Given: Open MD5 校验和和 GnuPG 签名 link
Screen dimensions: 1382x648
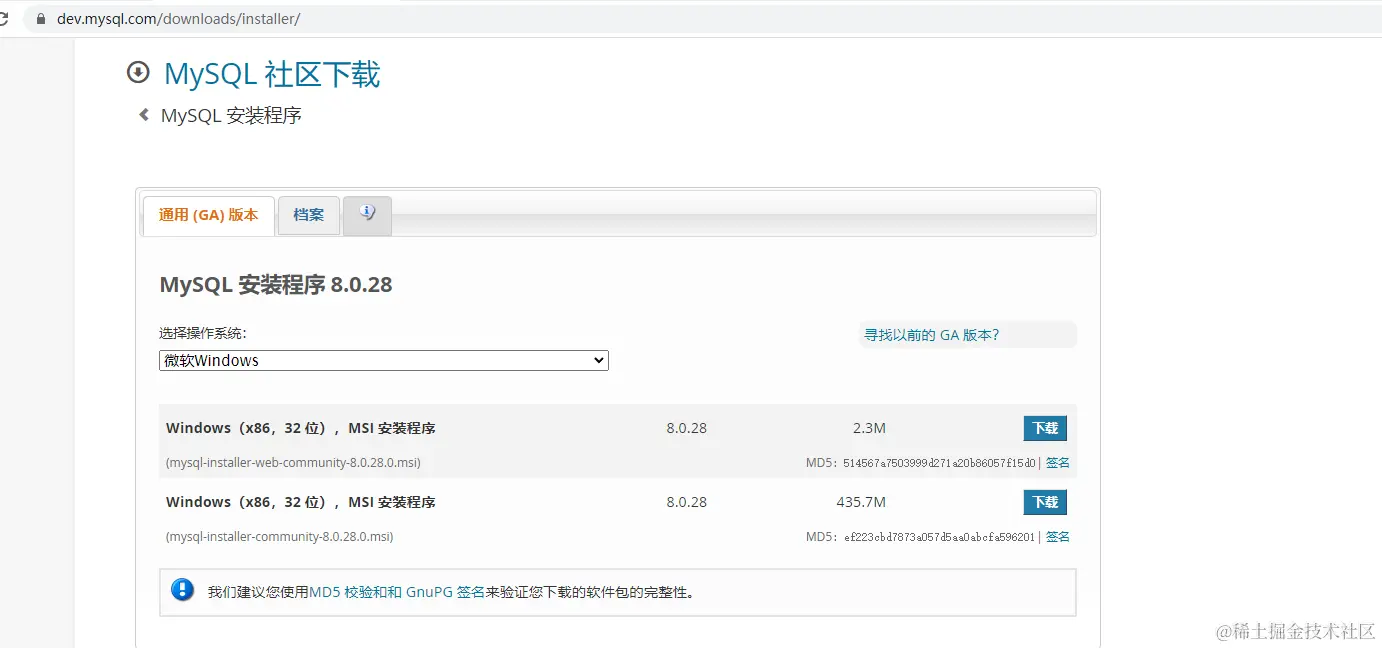Looking at the screenshot, I should [x=397, y=592].
